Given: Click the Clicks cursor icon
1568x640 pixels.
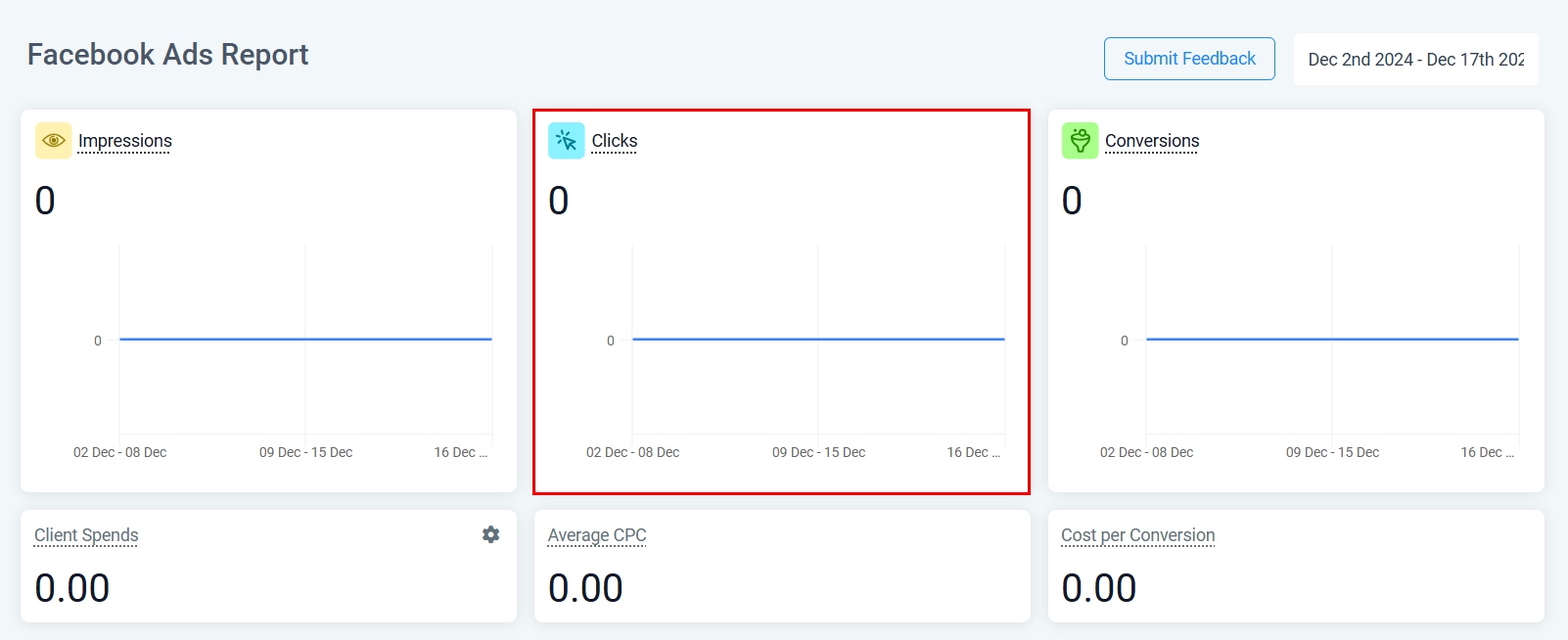Looking at the screenshot, I should pyautogui.click(x=567, y=141).
